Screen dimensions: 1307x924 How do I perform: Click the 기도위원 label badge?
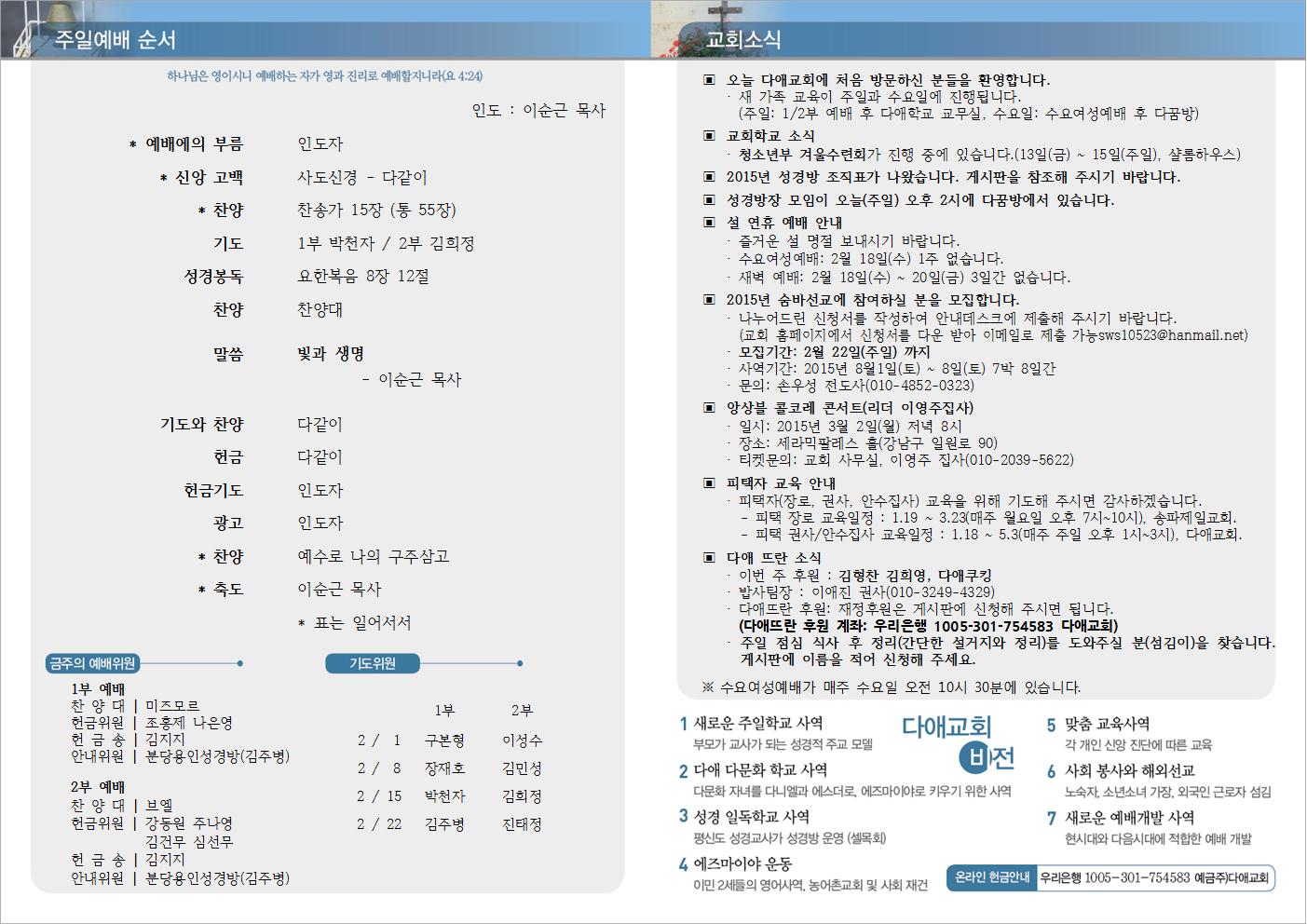click(373, 663)
